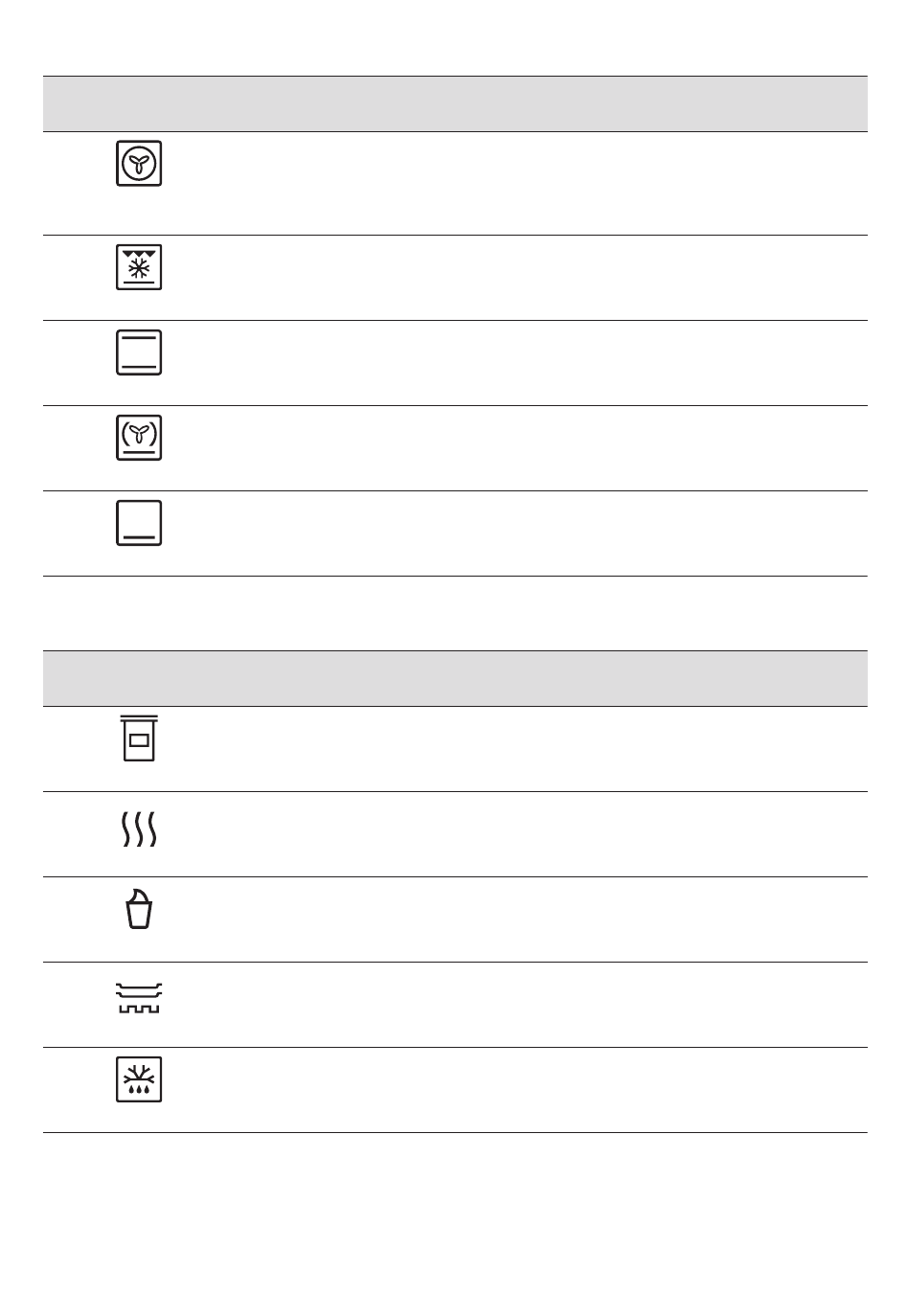This screenshot has height=1316, width=910.
Task: Click the gray header bar of the second table
Action: click(455, 678)
